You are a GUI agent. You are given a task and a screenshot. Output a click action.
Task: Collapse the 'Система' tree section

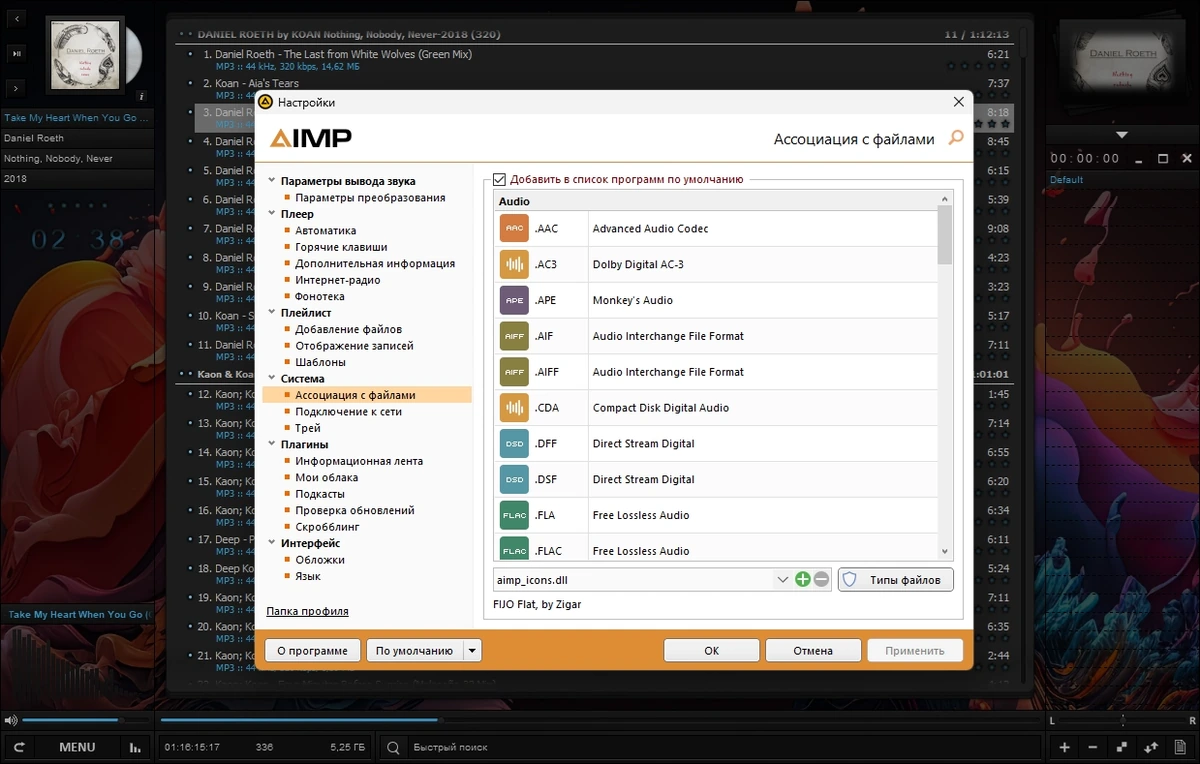272,379
